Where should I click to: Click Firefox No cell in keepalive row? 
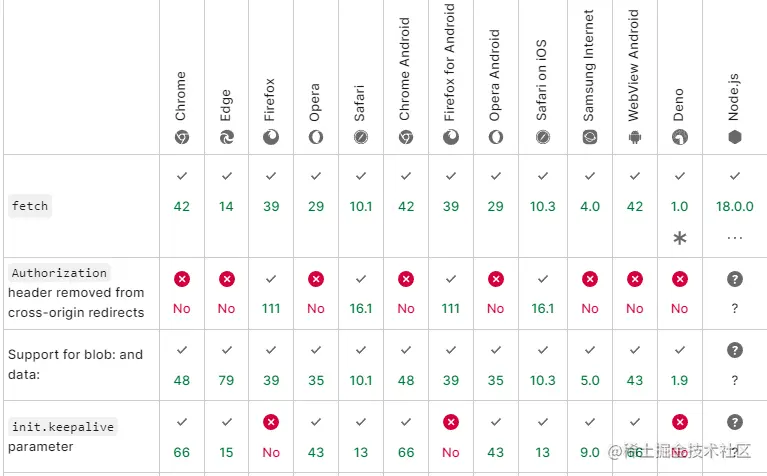(271, 437)
